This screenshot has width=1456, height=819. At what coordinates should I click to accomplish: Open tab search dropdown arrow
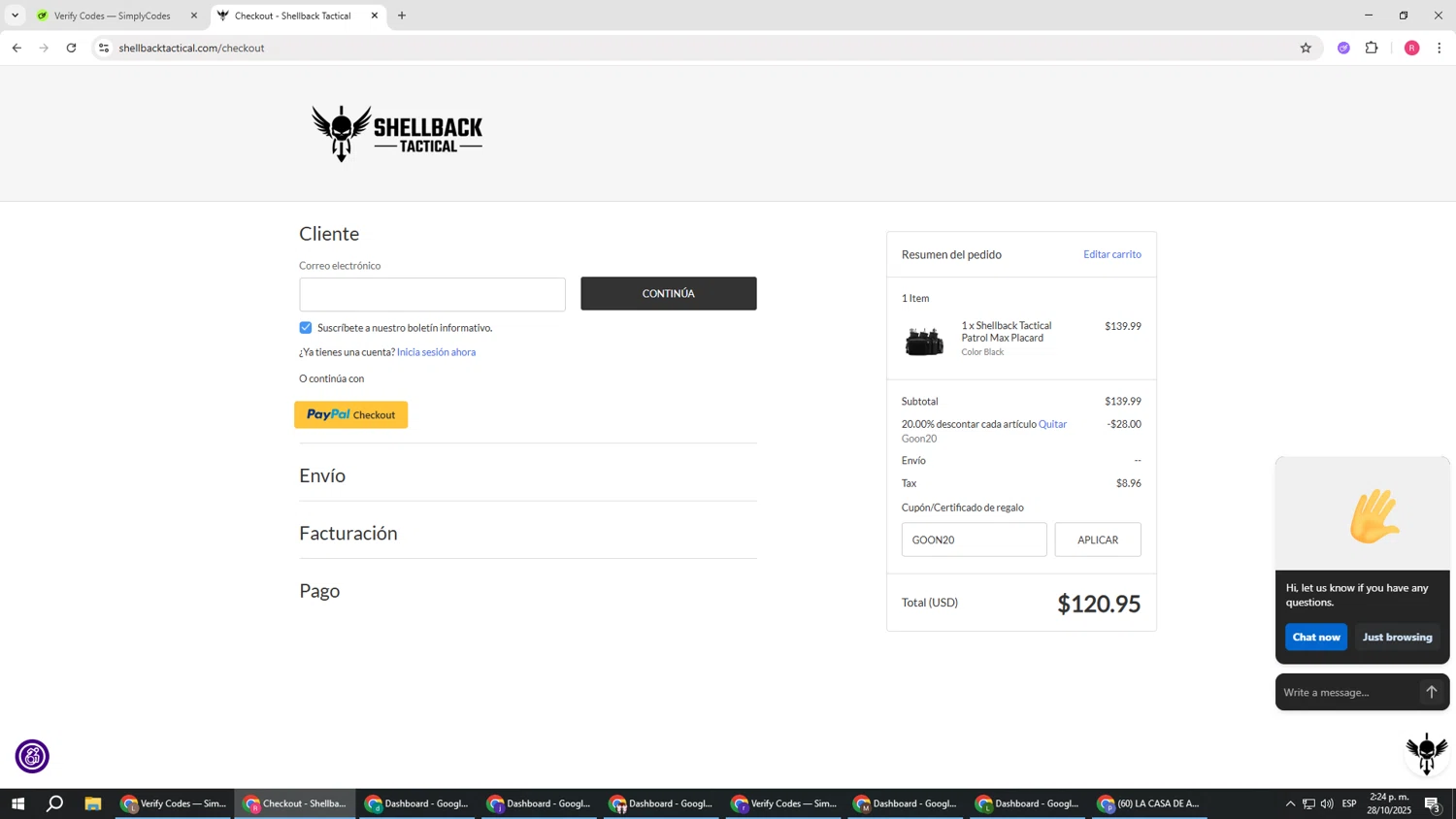click(15, 16)
